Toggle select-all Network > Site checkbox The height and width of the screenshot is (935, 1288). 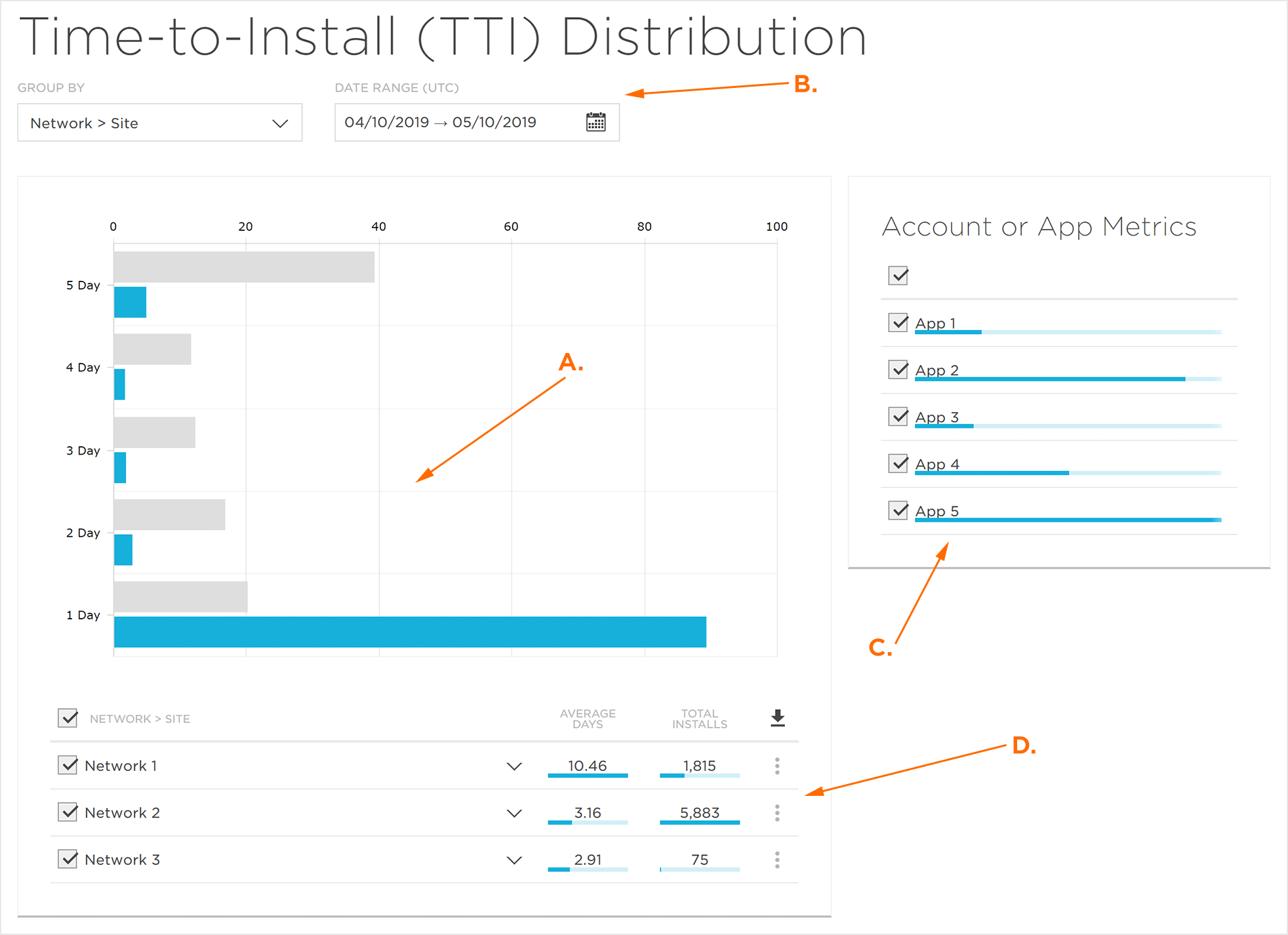coord(68,718)
